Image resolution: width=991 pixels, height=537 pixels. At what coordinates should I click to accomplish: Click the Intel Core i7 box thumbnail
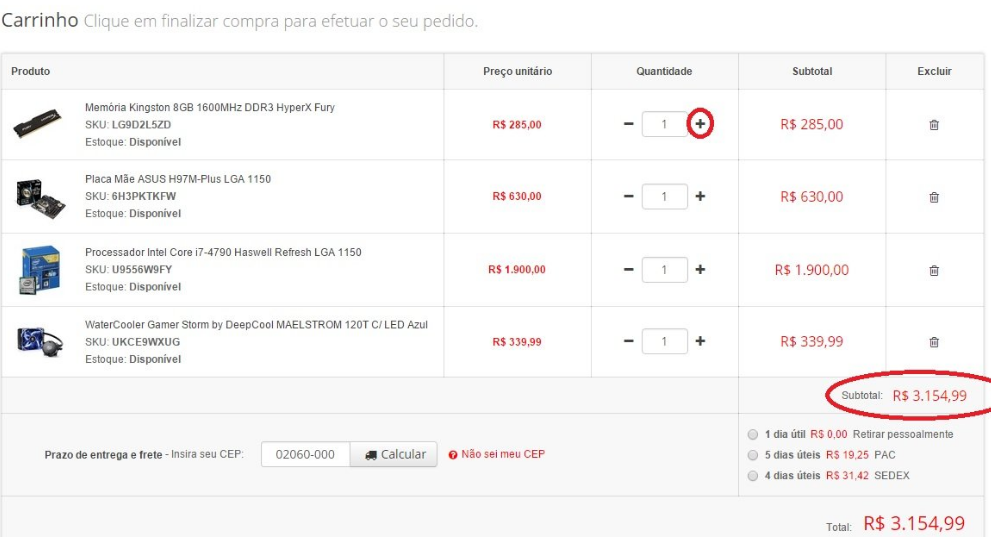(x=39, y=269)
